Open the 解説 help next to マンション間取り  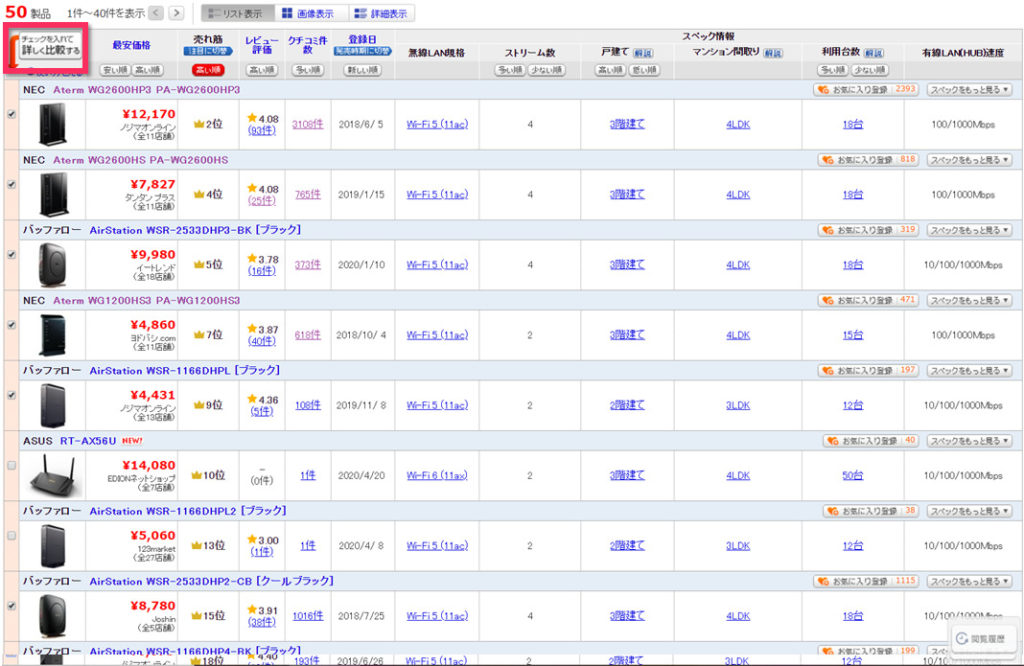click(773, 53)
